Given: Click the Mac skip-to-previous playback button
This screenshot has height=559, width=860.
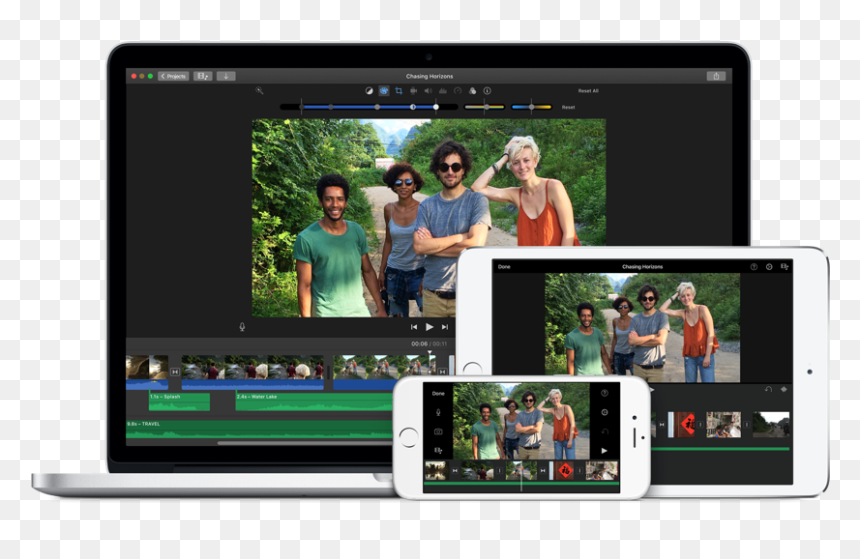Looking at the screenshot, I should click(x=414, y=327).
